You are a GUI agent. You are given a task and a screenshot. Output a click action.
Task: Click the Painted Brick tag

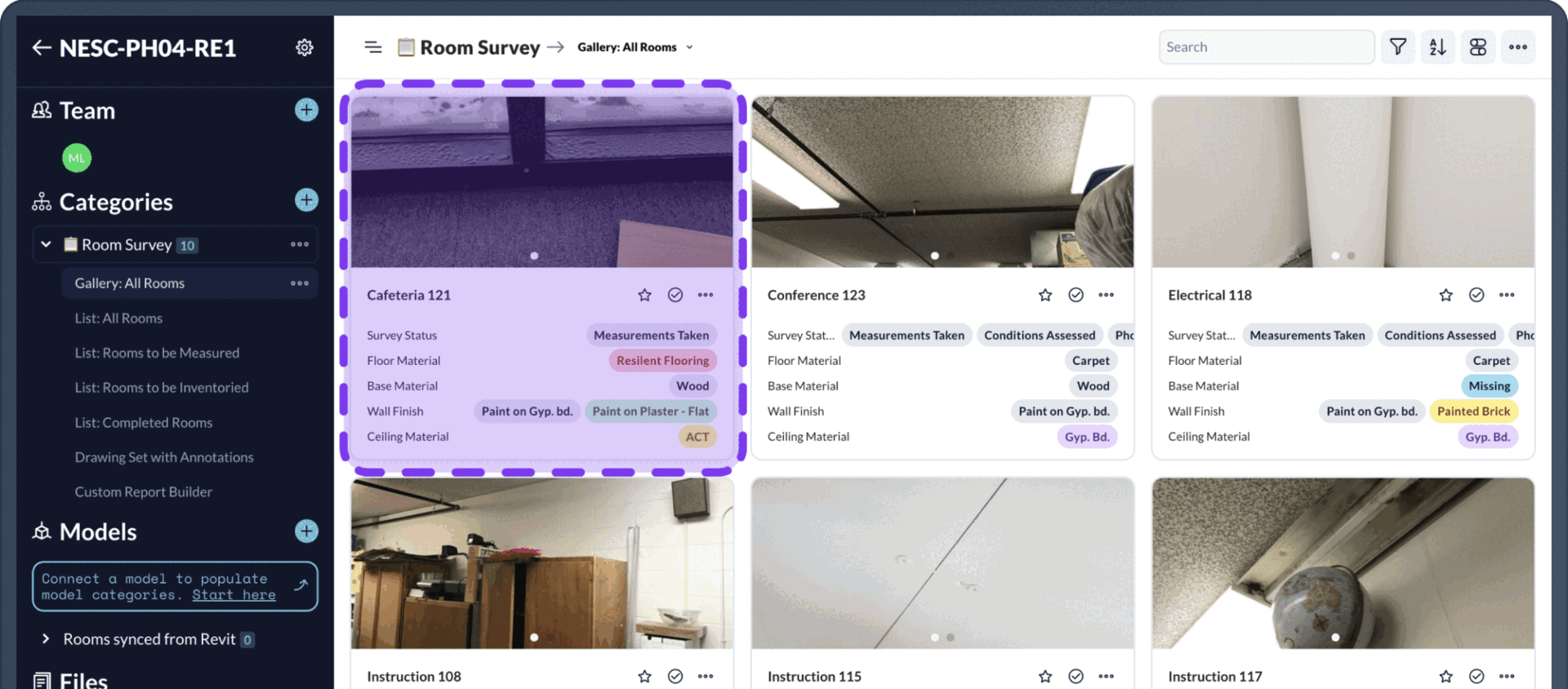[x=1473, y=411]
